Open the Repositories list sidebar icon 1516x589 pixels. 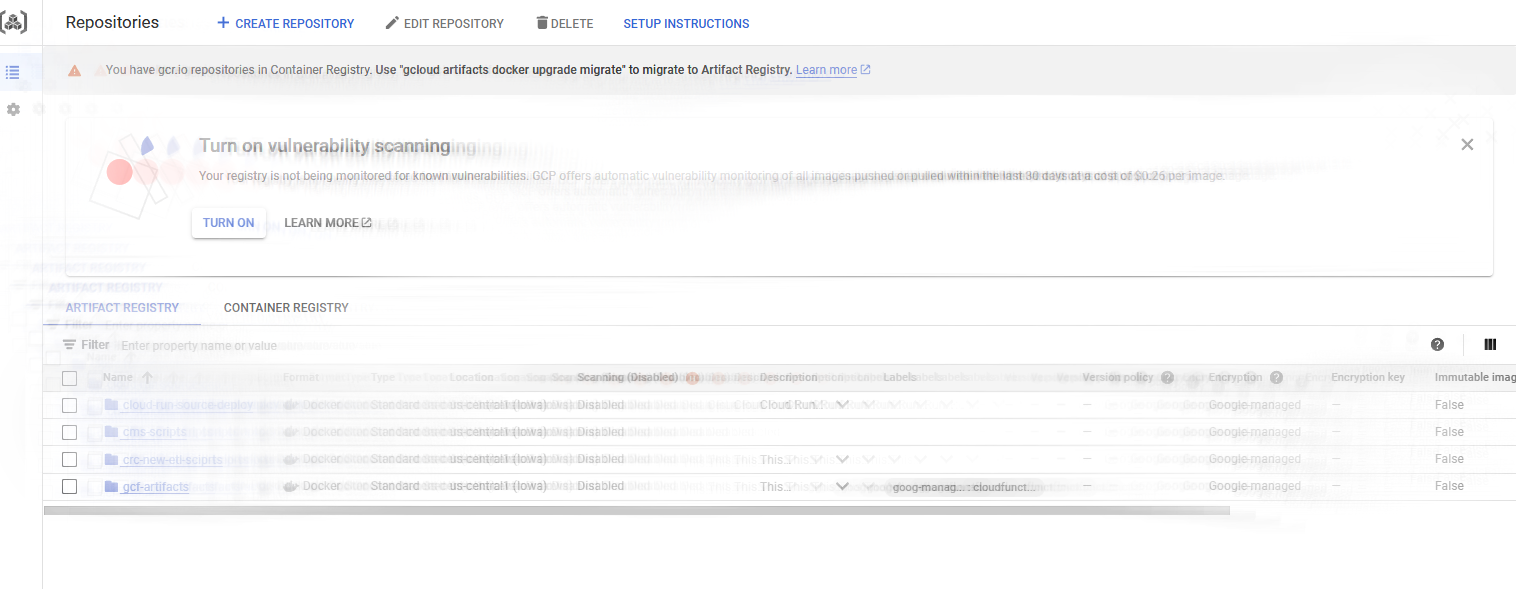13,72
